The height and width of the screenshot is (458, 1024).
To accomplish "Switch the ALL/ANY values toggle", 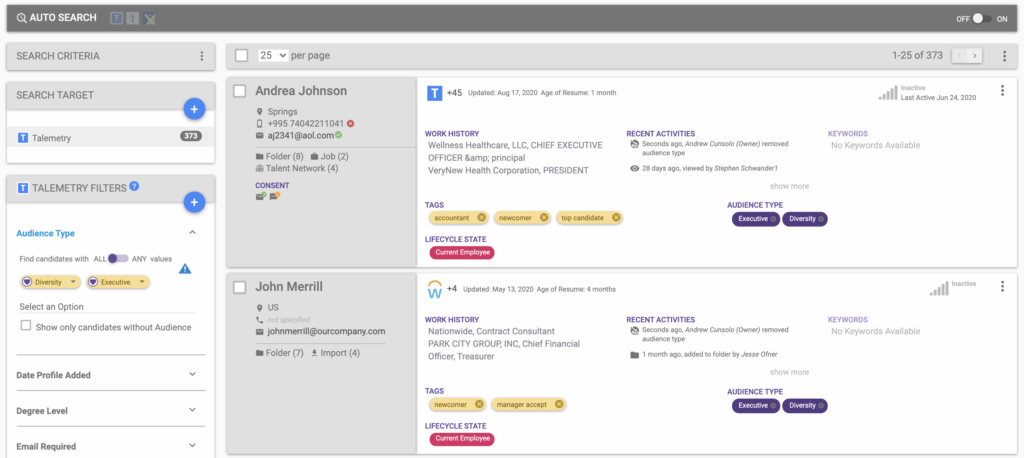I will (x=119, y=259).
